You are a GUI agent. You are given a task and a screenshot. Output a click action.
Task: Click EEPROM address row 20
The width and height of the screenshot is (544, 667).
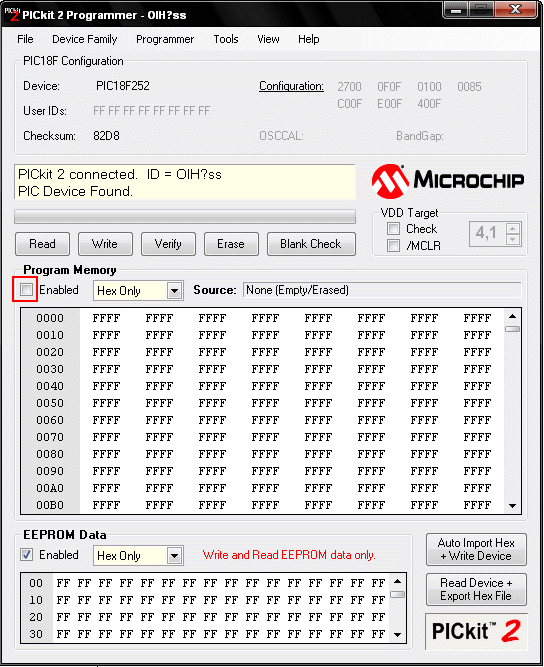[x=36, y=617]
